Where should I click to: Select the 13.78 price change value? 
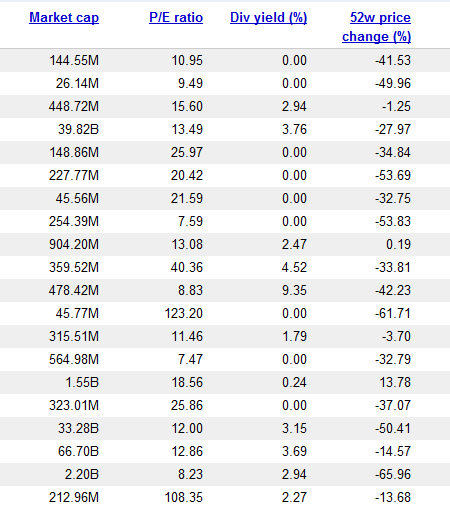tap(395, 382)
